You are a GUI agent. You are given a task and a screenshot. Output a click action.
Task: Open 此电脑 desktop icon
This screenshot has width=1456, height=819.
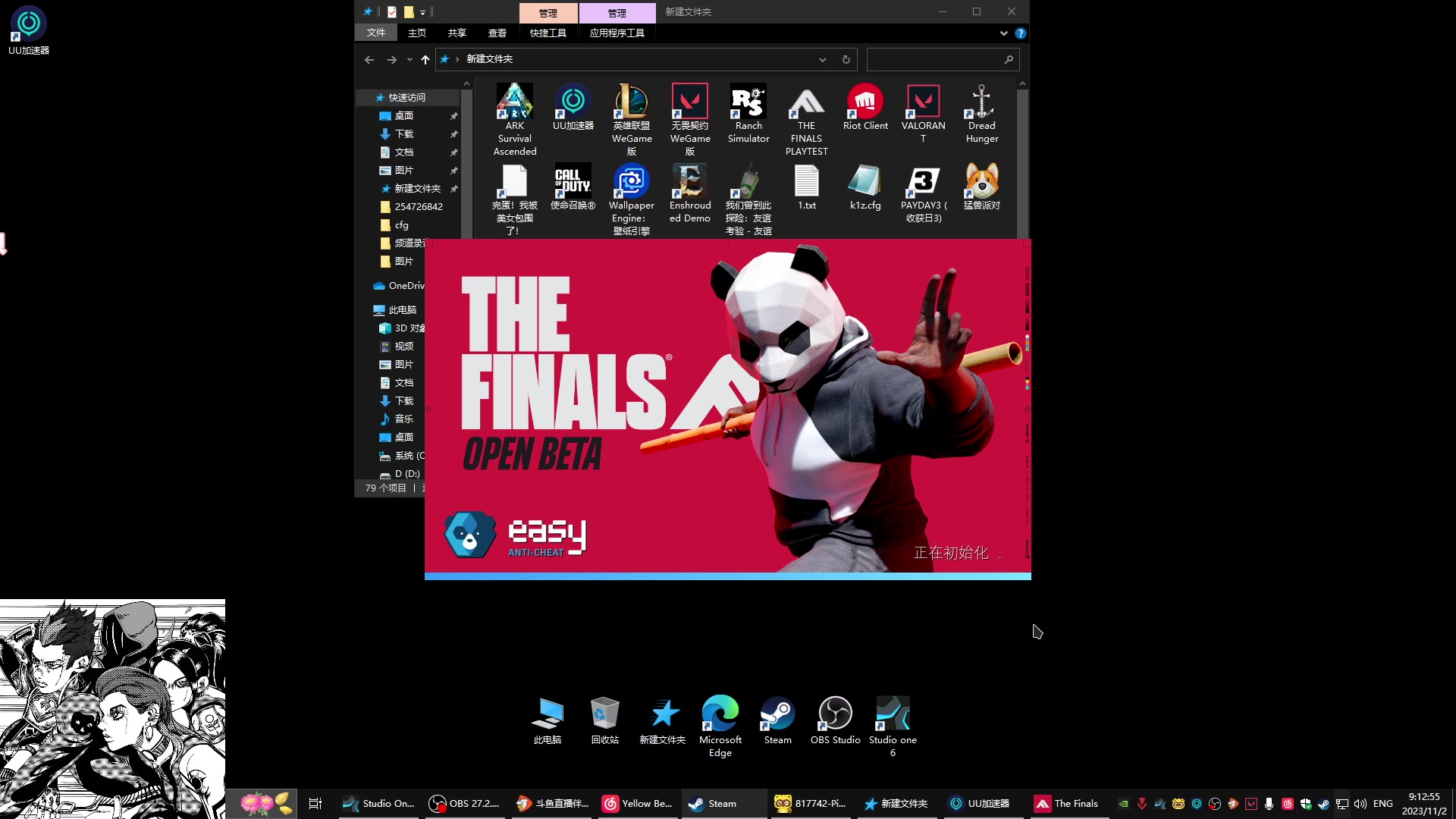(548, 720)
